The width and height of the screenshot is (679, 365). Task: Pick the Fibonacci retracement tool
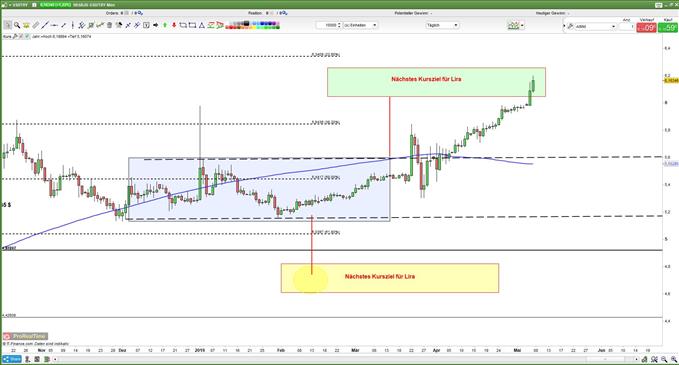point(210,25)
